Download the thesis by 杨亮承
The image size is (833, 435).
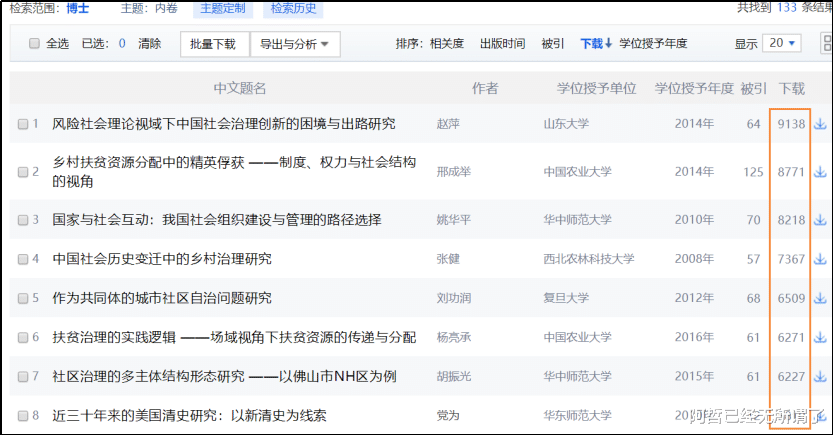pyautogui.click(x=820, y=337)
